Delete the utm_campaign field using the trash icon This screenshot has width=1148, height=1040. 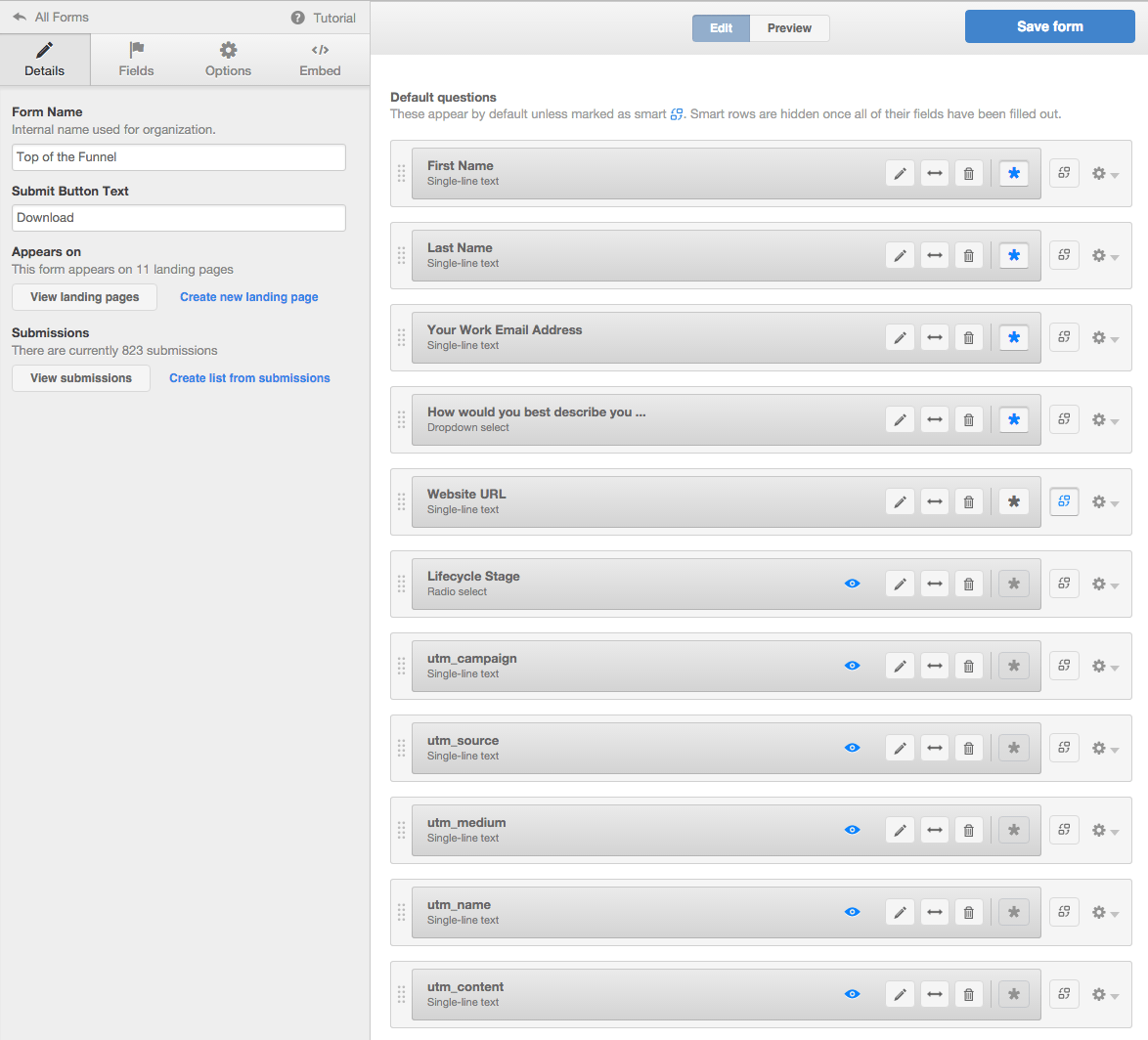tap(968, 666)
